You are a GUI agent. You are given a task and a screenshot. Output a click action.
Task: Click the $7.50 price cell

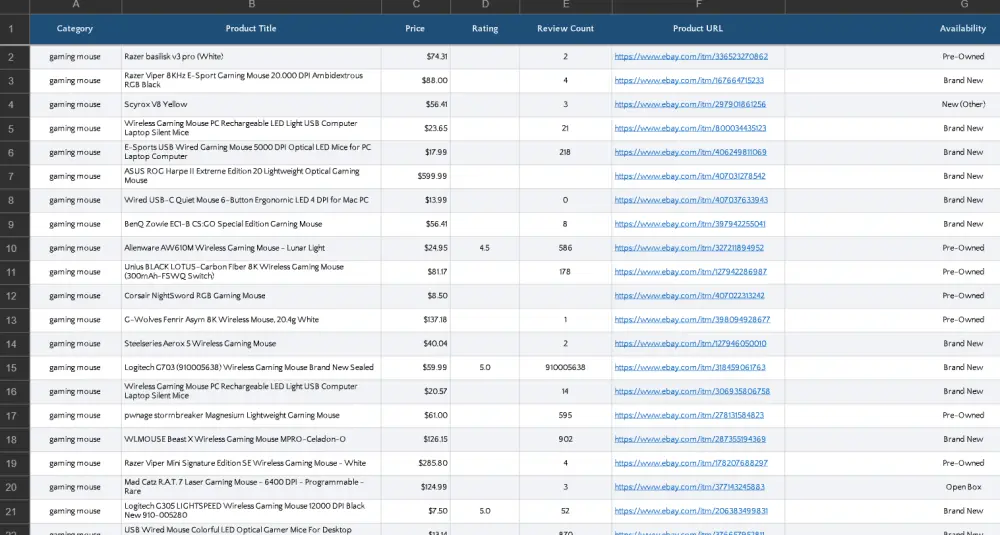[416, 511]
